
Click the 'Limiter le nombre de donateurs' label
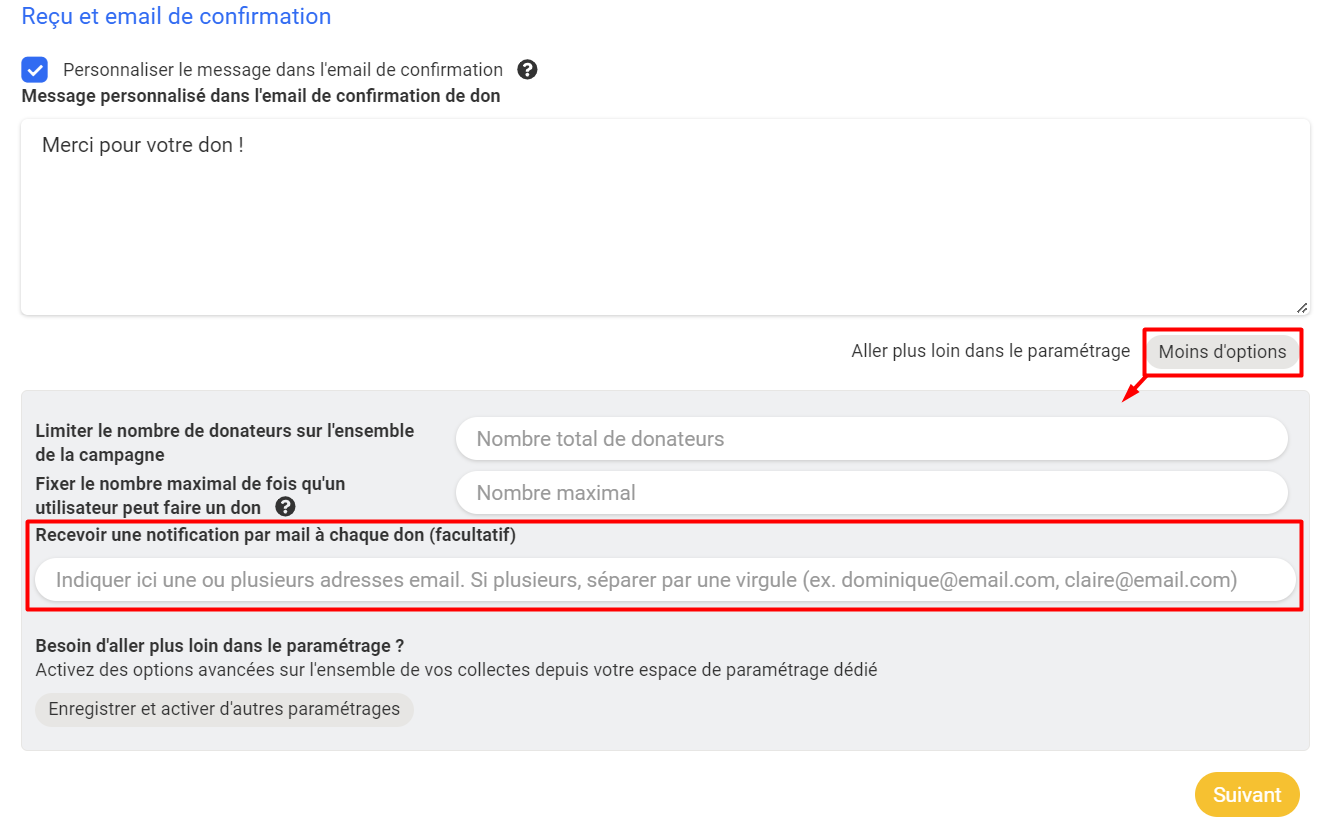point(225,443)
